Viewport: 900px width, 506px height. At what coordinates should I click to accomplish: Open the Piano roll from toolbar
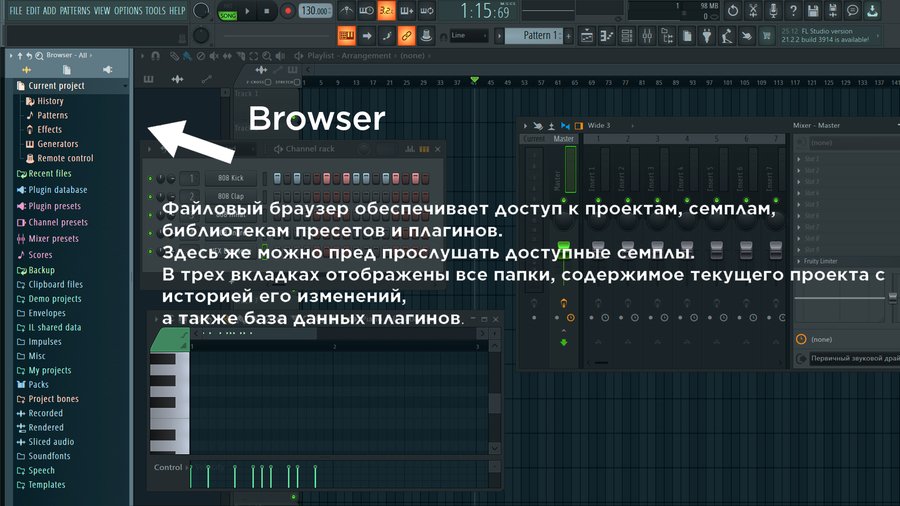tap(607, 36)
